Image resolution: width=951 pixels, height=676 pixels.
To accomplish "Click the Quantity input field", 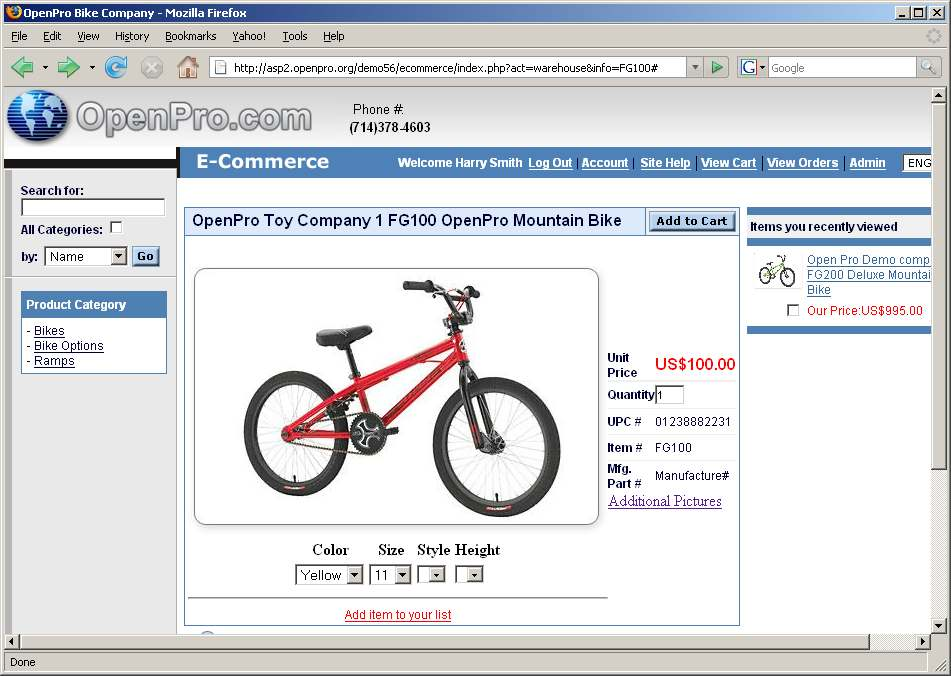I will click(669, 395).
